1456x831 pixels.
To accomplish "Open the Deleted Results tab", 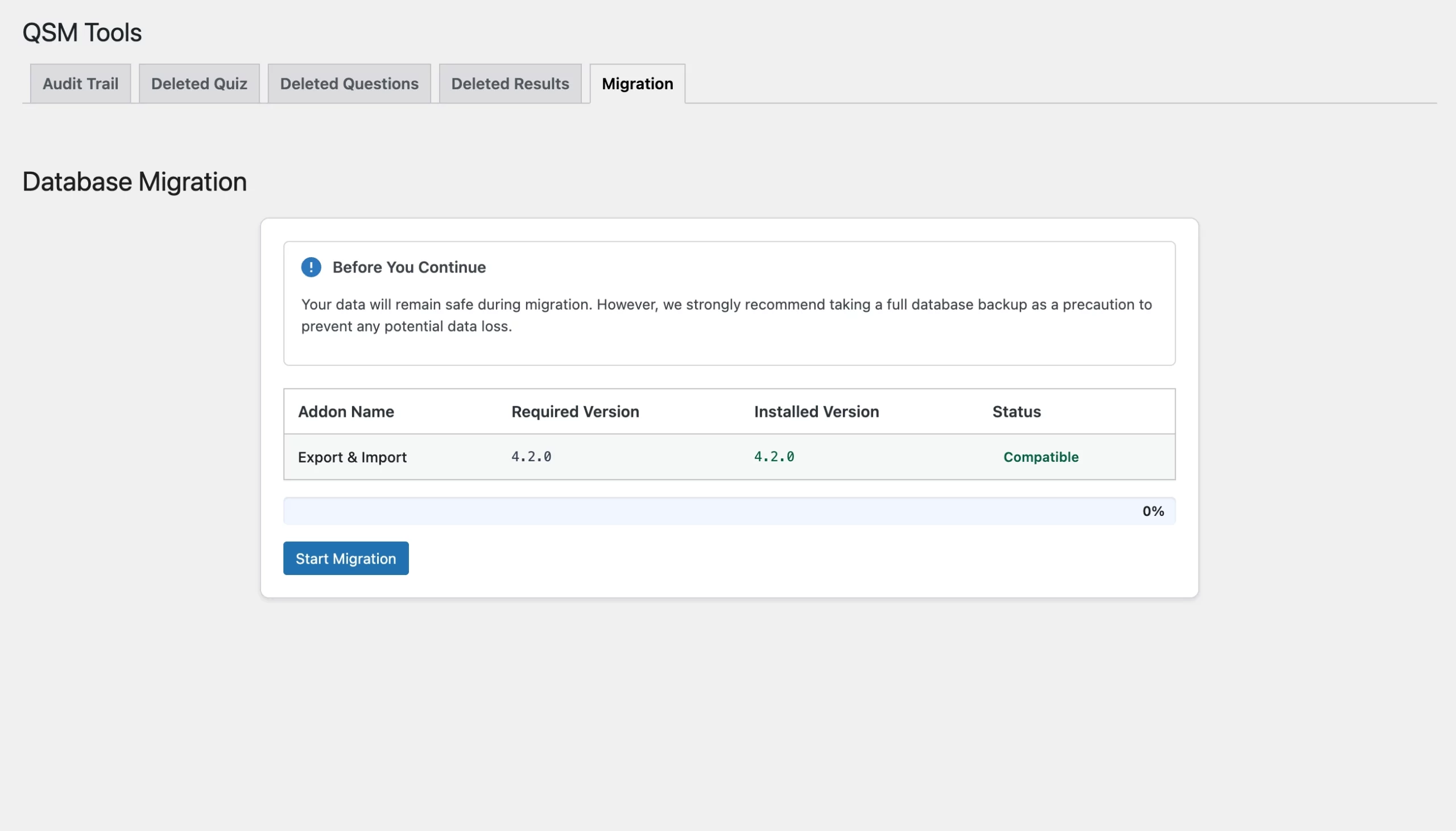I will click(510, 84).
